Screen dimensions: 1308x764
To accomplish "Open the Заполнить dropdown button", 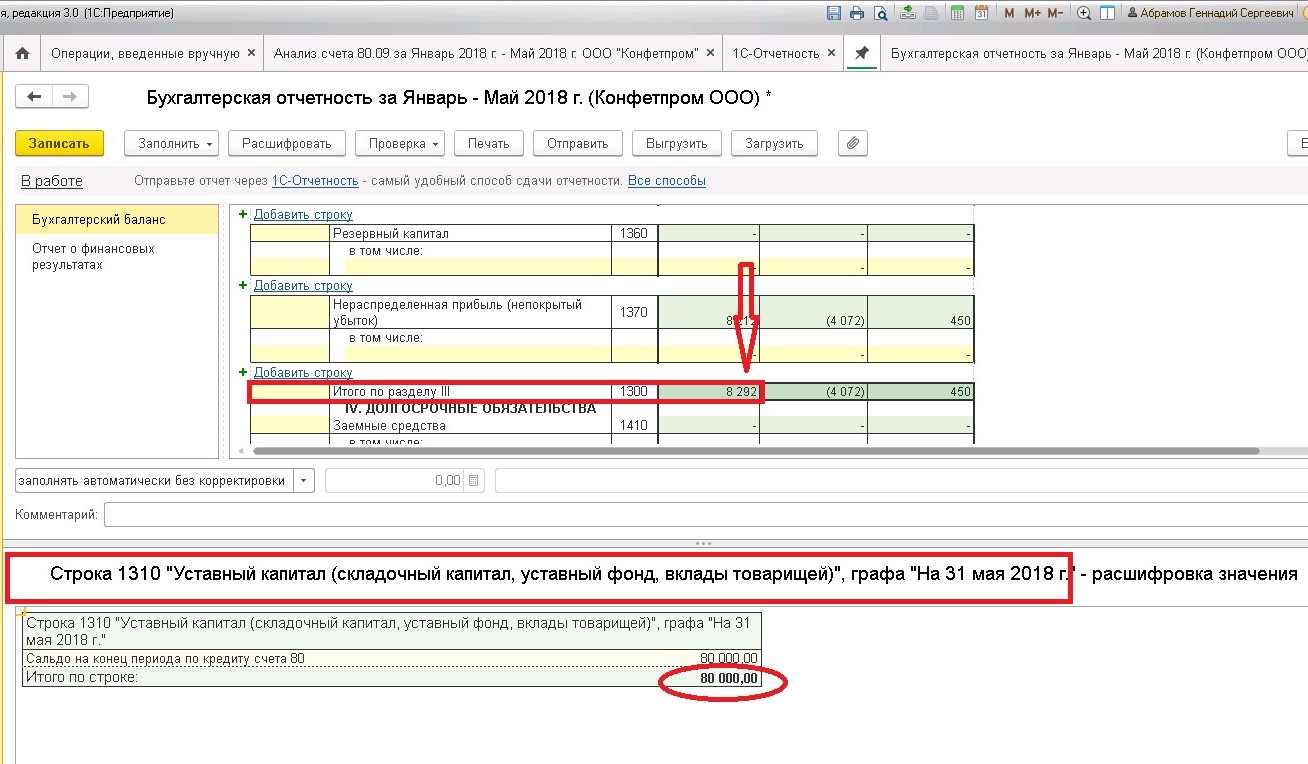I will (171, 143).
